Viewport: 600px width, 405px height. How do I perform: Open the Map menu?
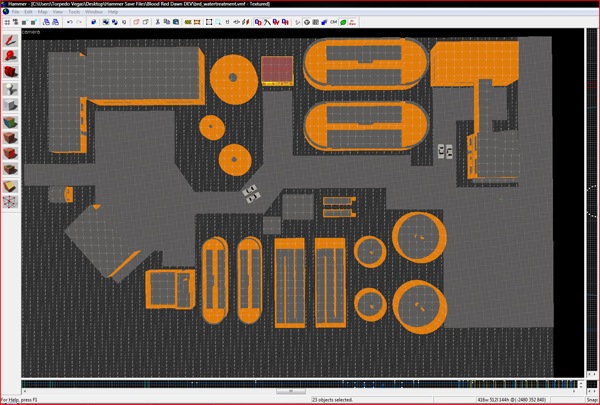tap(42, 12)
